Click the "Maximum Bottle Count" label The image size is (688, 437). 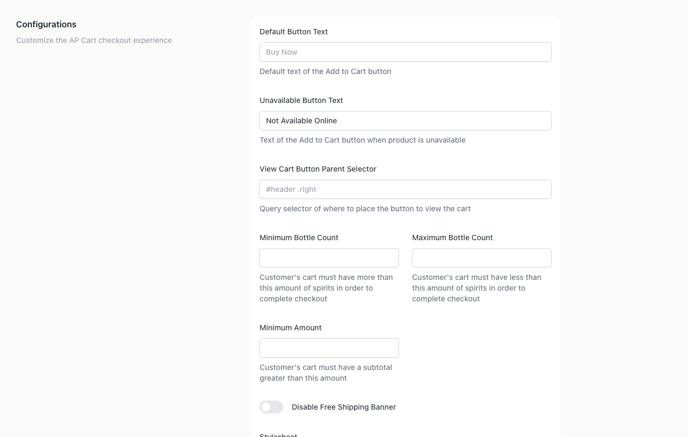point(452,238)
